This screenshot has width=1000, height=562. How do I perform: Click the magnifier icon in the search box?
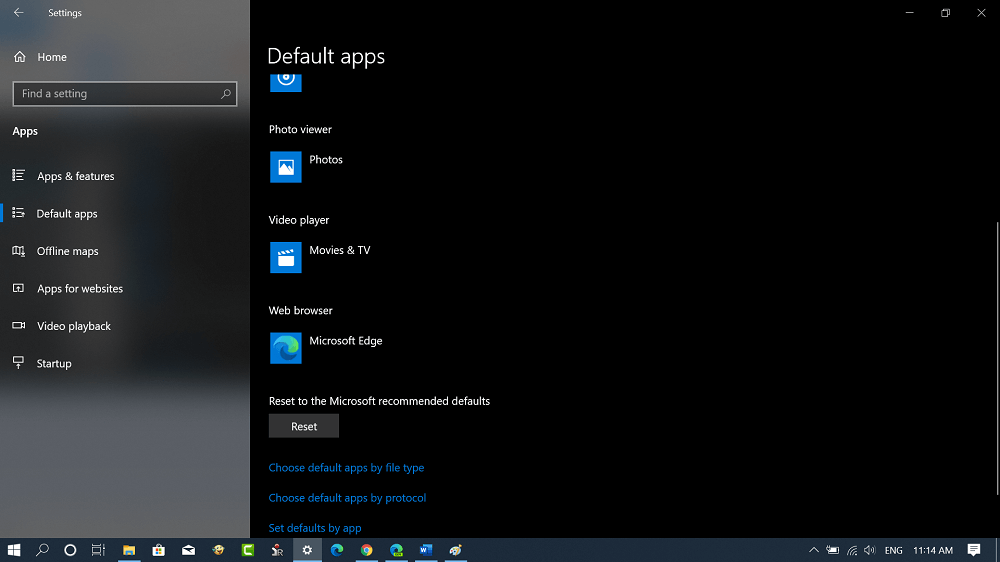coord(225,94)
